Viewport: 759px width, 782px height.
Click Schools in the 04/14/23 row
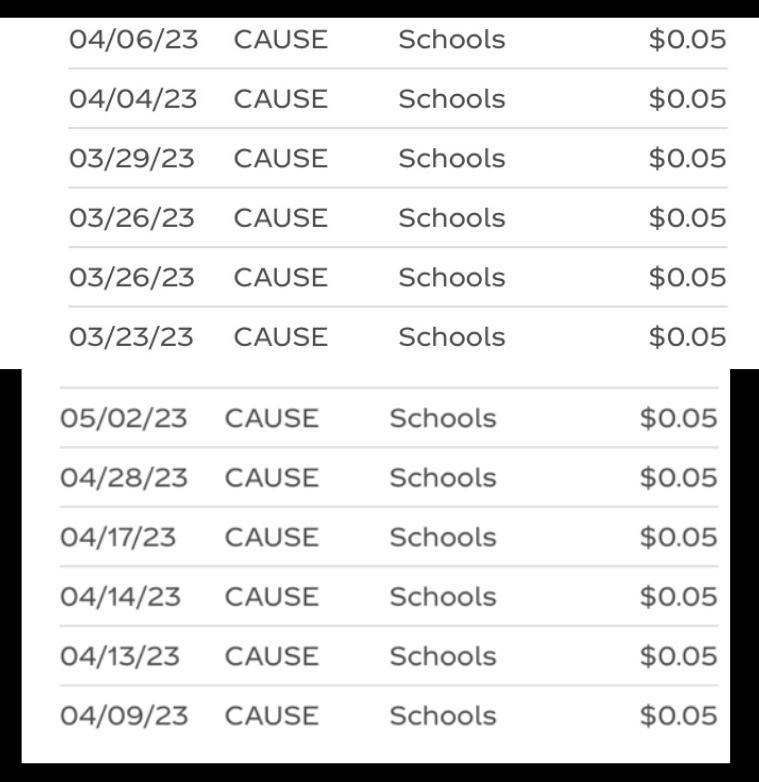(442, 597)
